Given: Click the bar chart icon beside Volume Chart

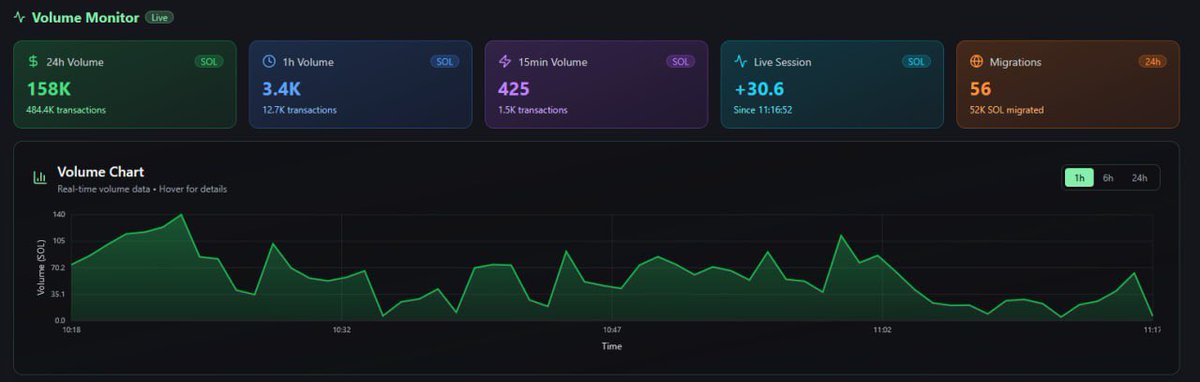Looking at the screenshot, I should [40, 177].
